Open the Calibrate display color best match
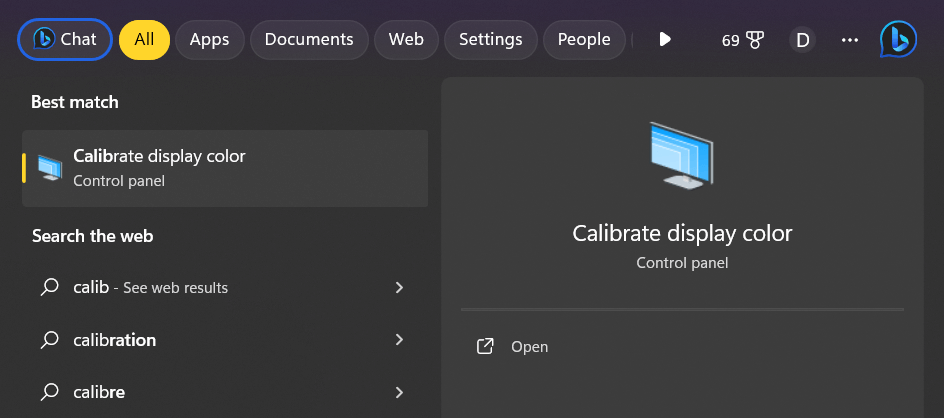 point(225,168)
